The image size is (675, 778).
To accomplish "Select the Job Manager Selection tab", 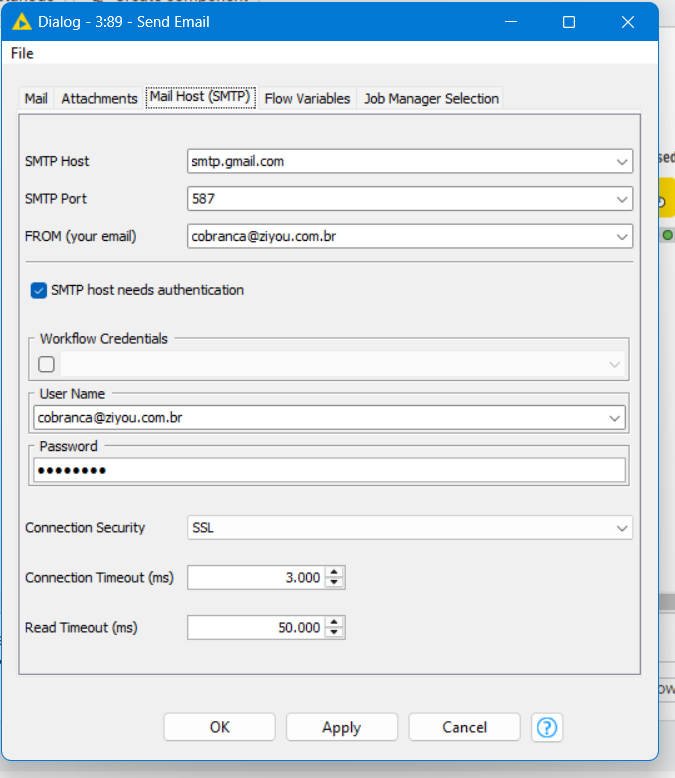I will tap(431, 98).
